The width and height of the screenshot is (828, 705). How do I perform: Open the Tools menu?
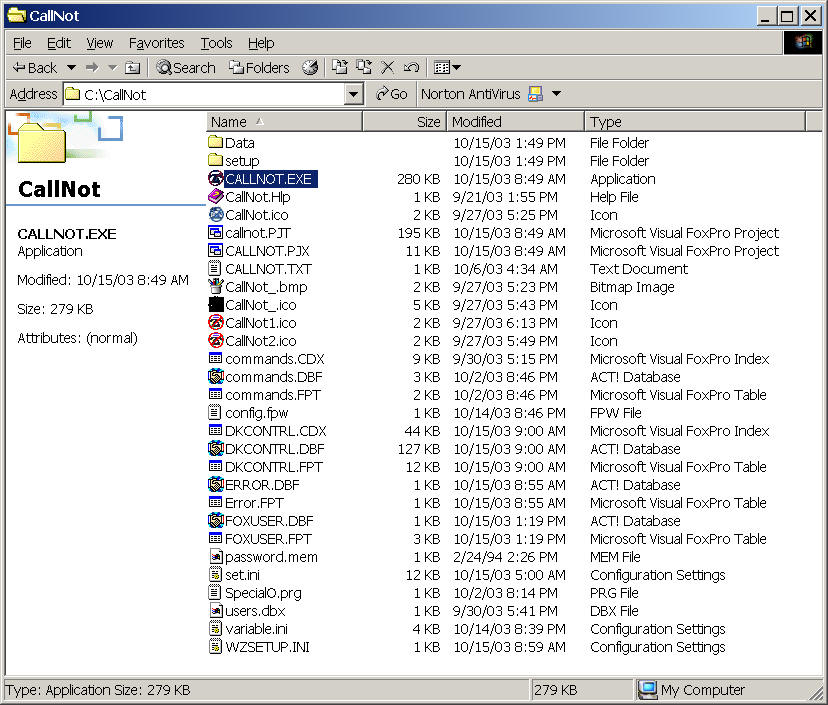pyautogui.click(x=217, y=43)
